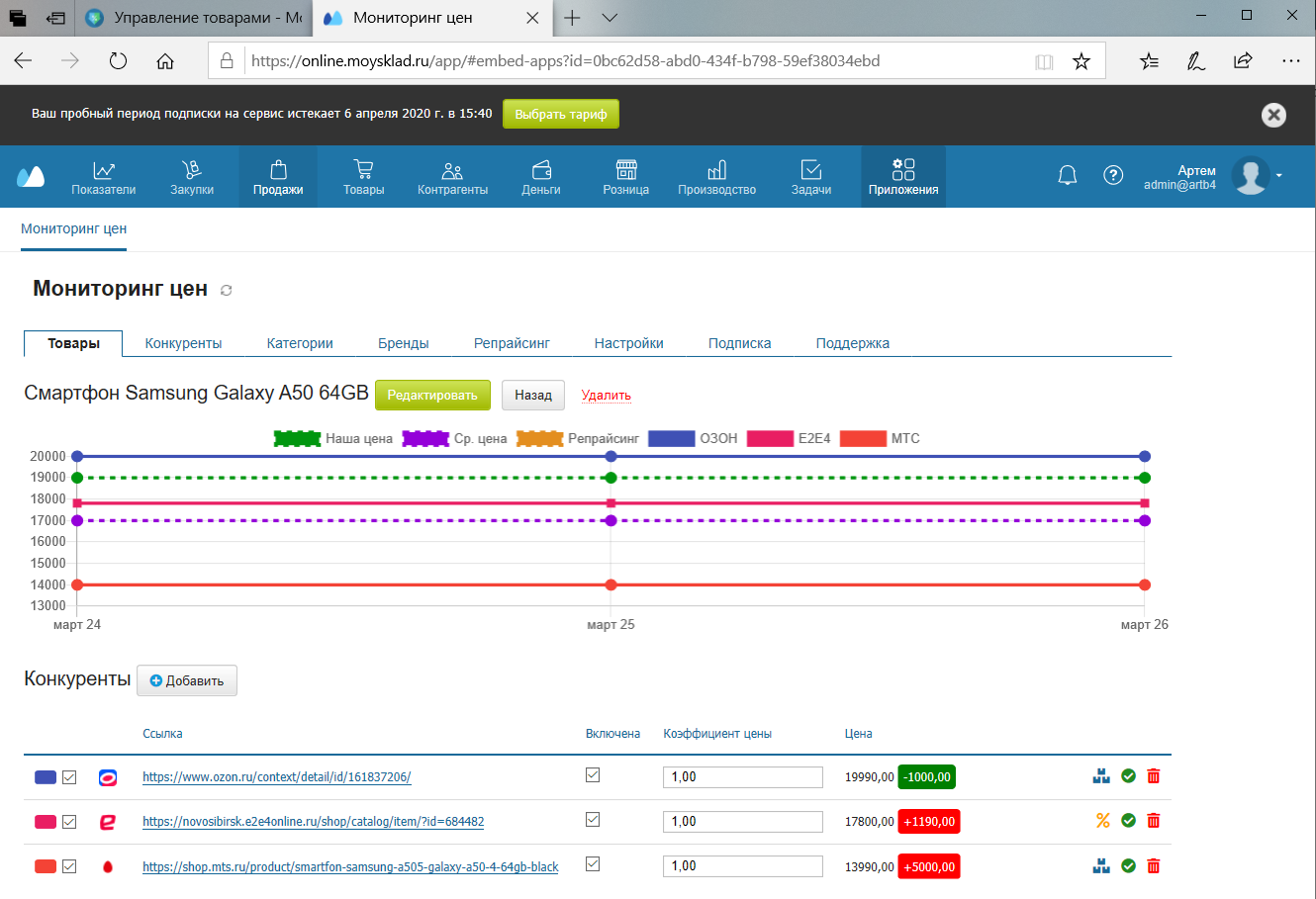Image resolution: width=1316 pixels, height=899 pixels.
Task: Click the red color swatch in MTS row
Action: click(x=46, y=866)
